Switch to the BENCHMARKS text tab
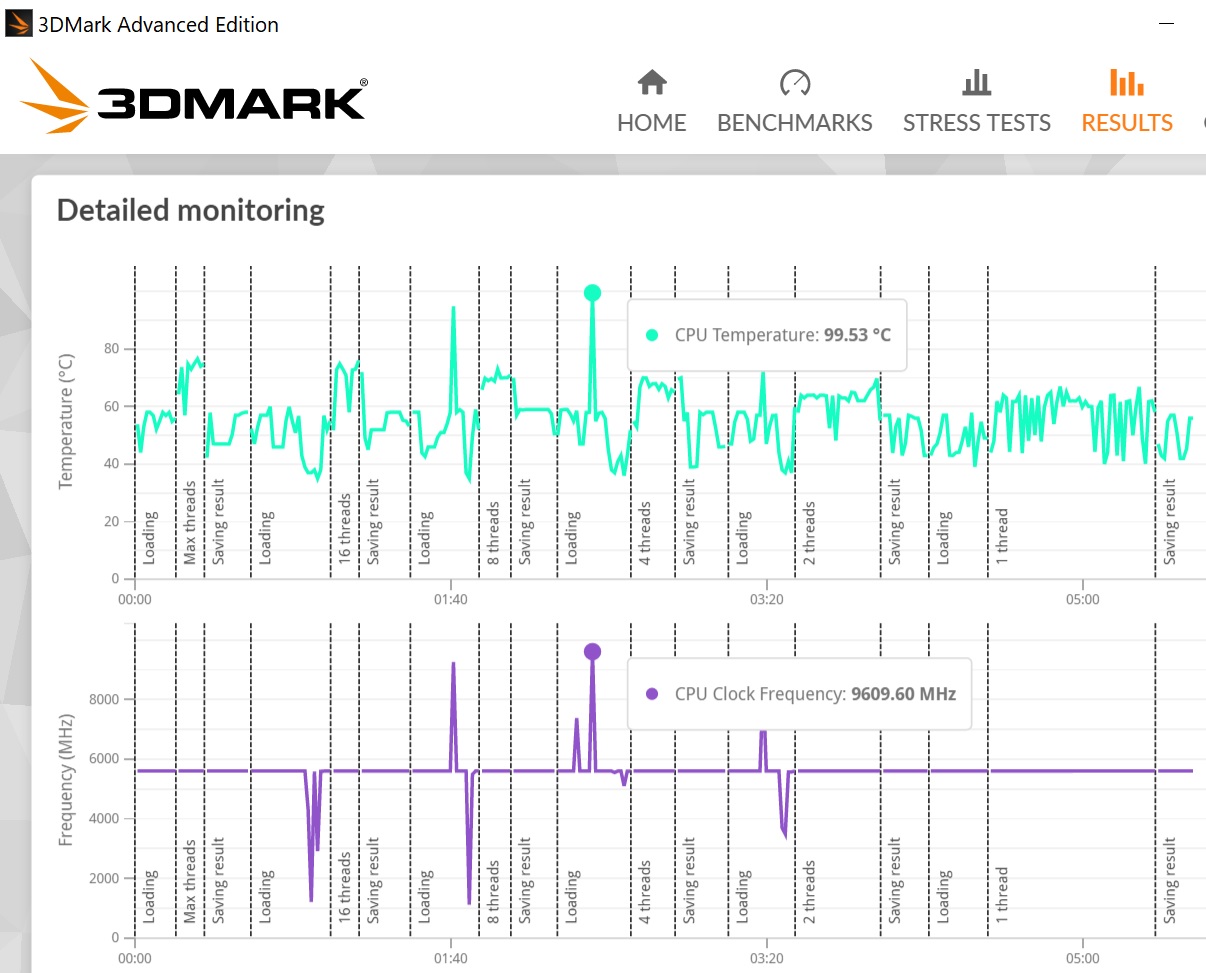The image size is (1206, 973). tap(794, 123)
